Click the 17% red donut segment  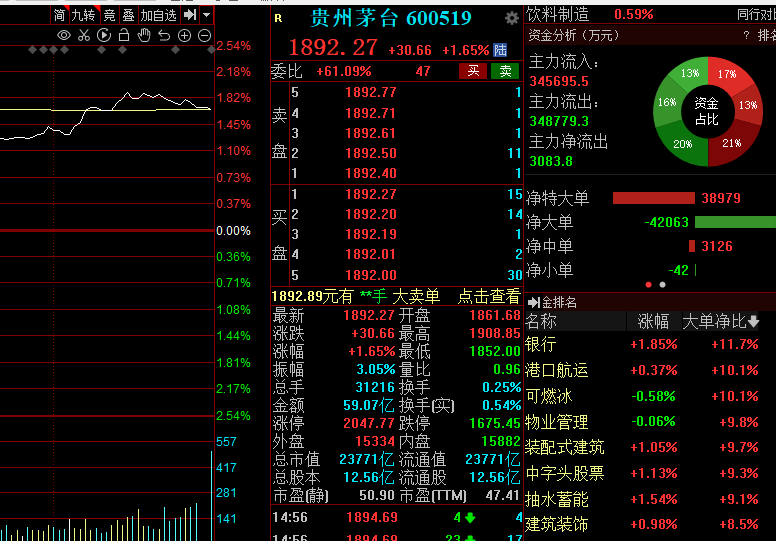click(727, 74)
